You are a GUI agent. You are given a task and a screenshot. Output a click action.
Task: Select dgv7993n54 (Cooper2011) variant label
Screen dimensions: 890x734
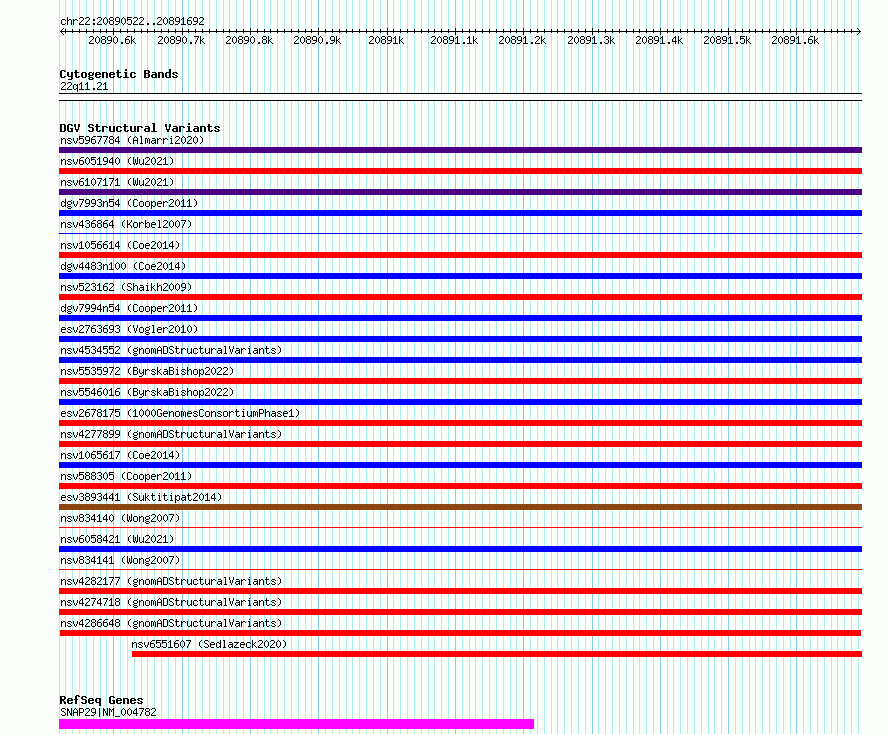(x=129, y=203)
